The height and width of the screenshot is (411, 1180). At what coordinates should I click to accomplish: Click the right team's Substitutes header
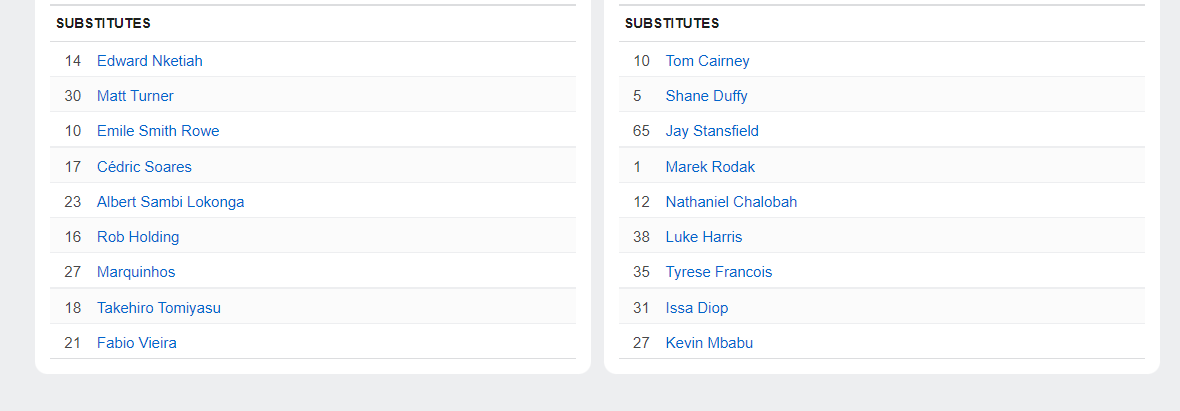(x=672, y=23)
